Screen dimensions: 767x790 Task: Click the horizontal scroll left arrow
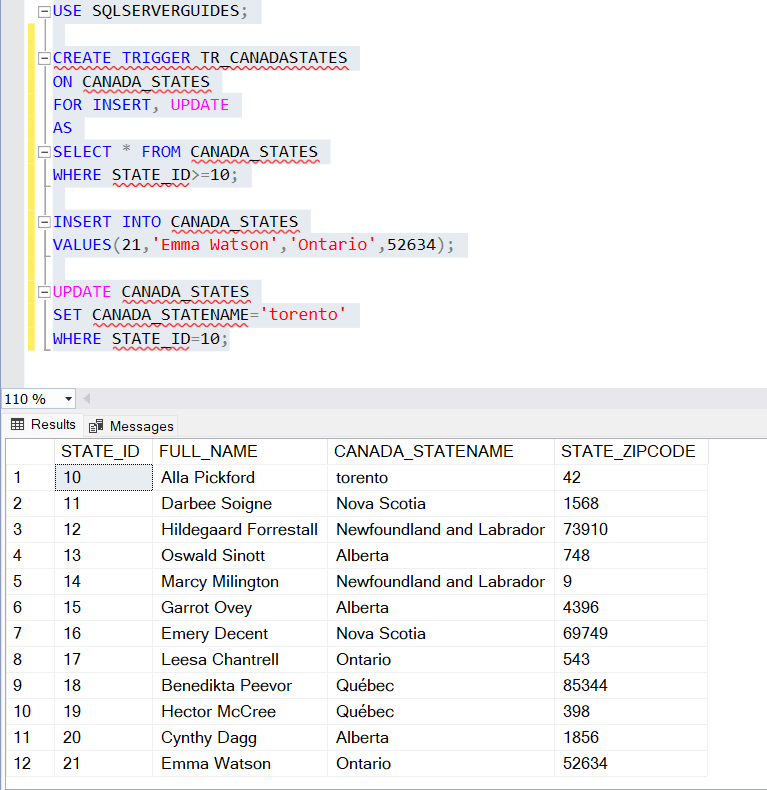tap(87, 399)
